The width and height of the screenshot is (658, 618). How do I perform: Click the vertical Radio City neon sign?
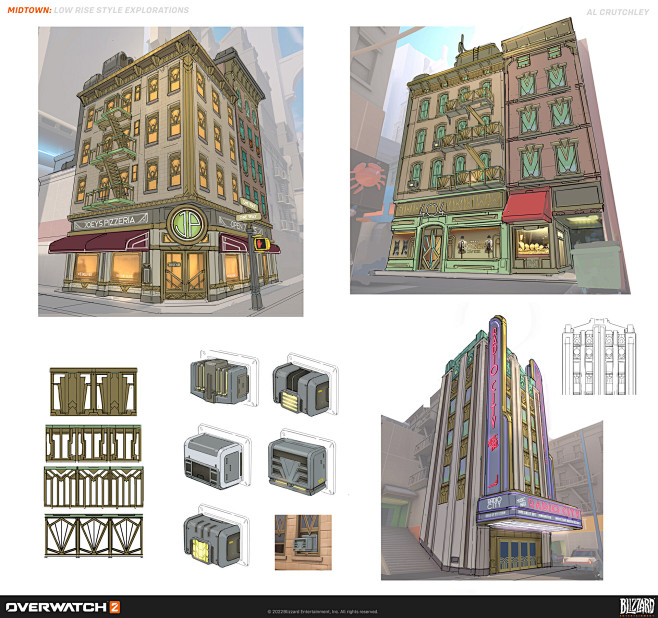[x=496, y=408]
